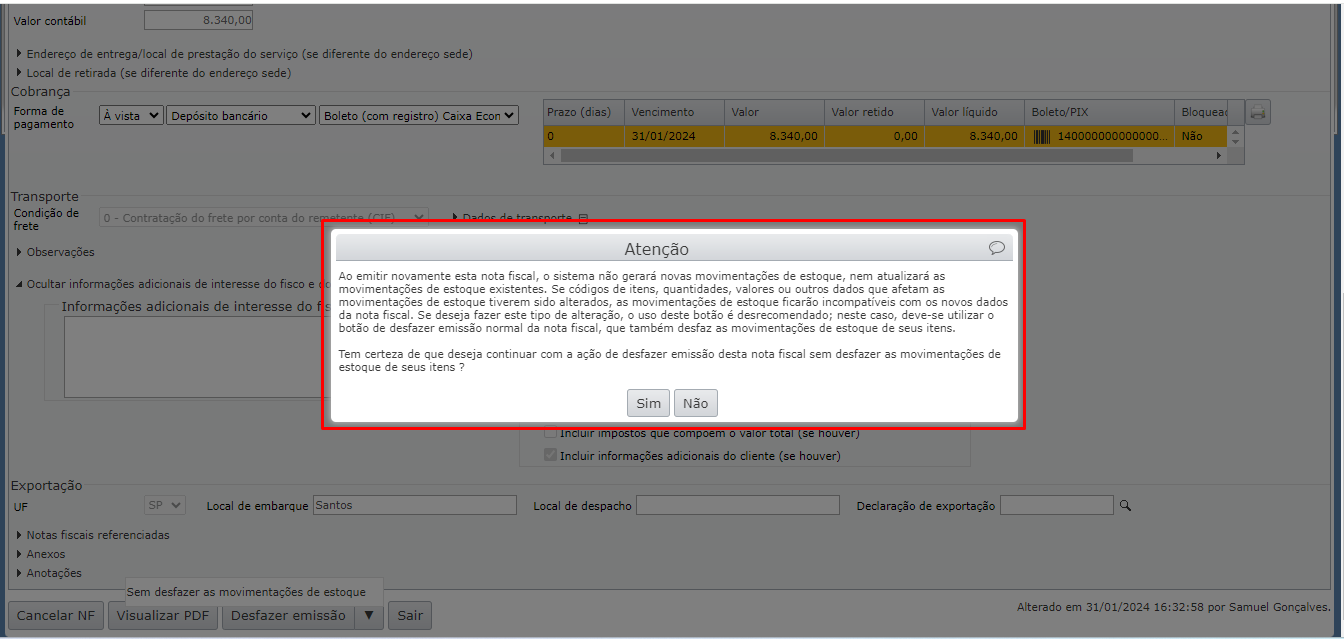The width and height of the screenshot is (1344, 639).
Task: Open search magnifier for Declaração de exportação
Action: pyautogui.click(x=1125, y=506)
